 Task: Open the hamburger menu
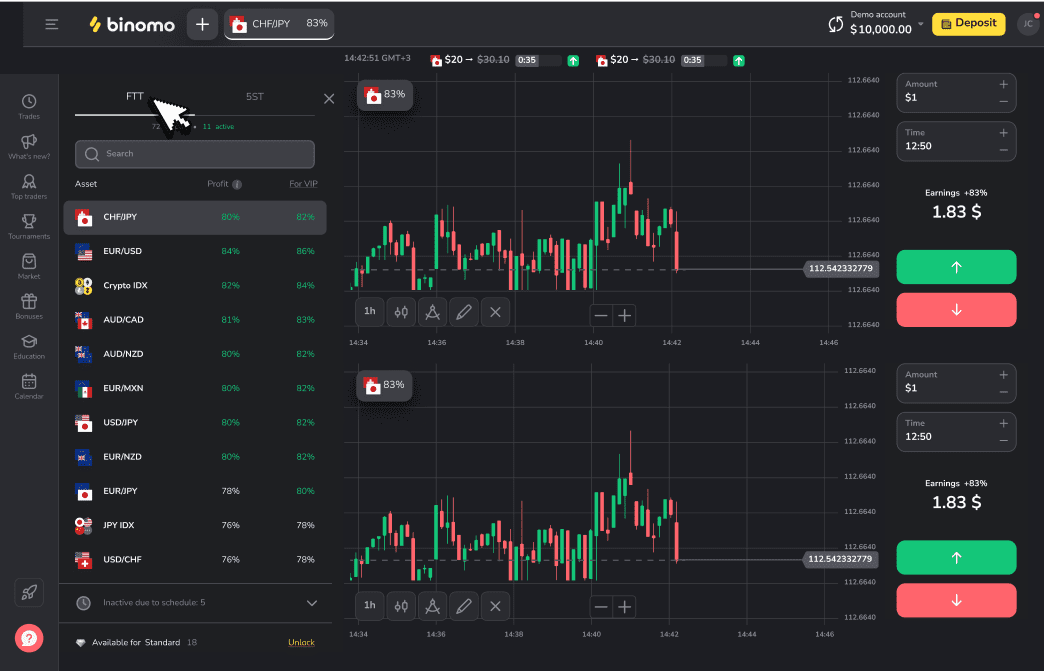[52, 25]
